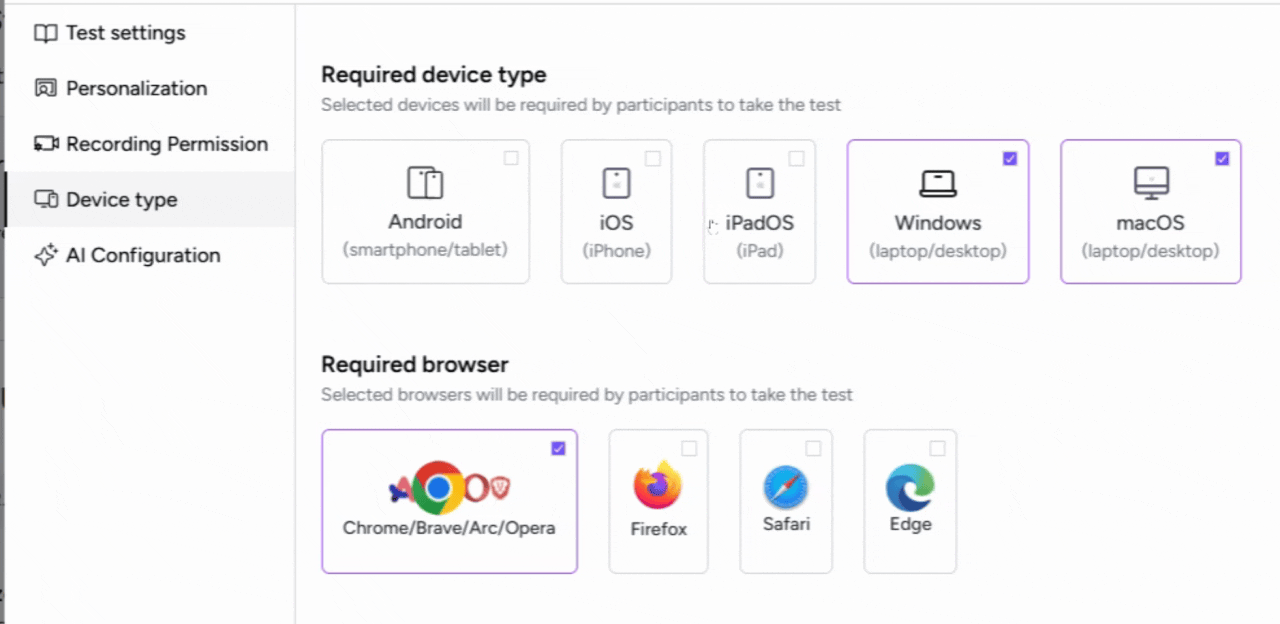Uncheck the Chrome/Brave/Arc/Opera checkbox
The height and width of the screenshot is (624, 1280).
tap(558, 449)
